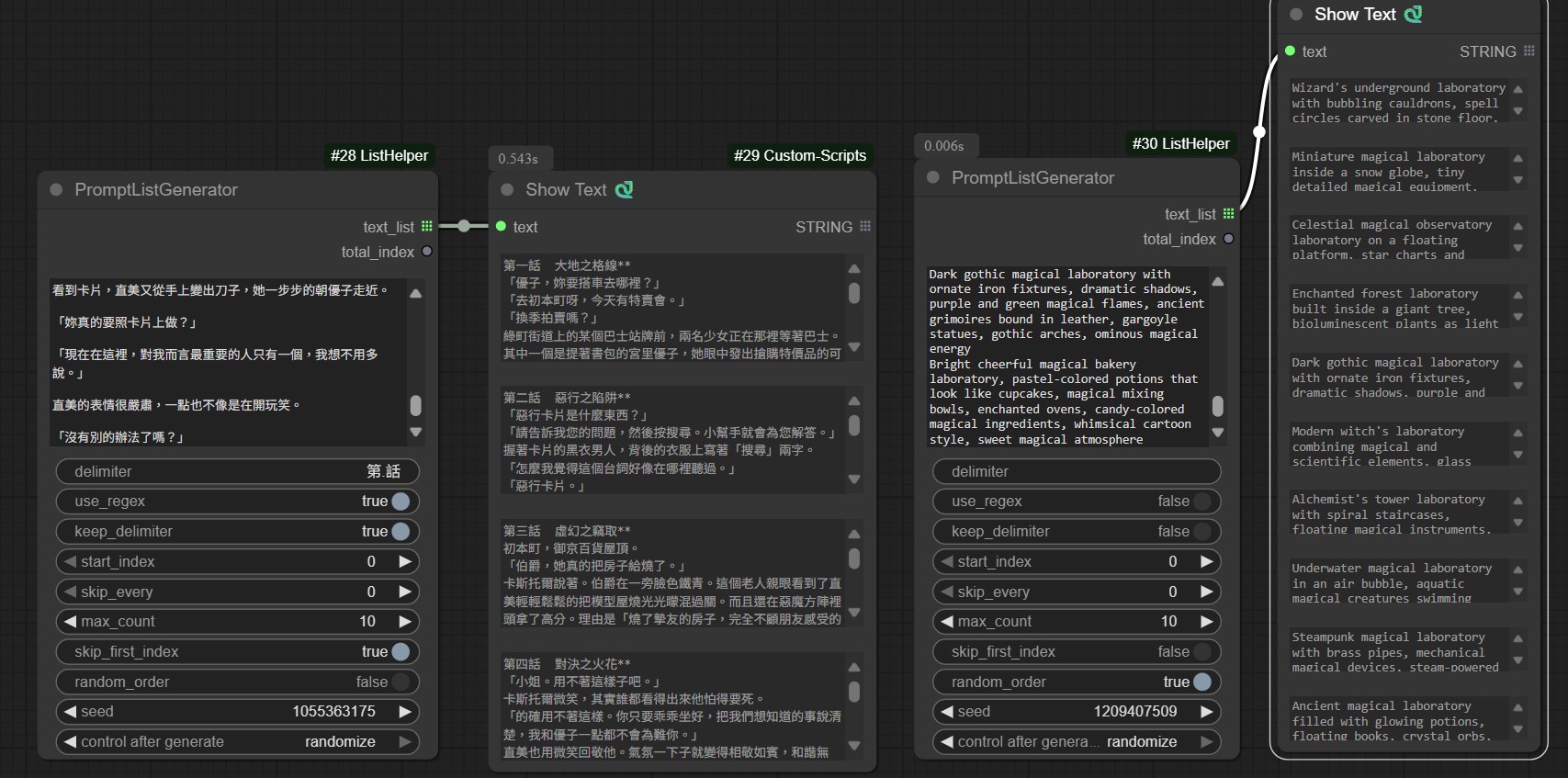Increase skip_every on node #28
1568x778 pixels.
404,592
